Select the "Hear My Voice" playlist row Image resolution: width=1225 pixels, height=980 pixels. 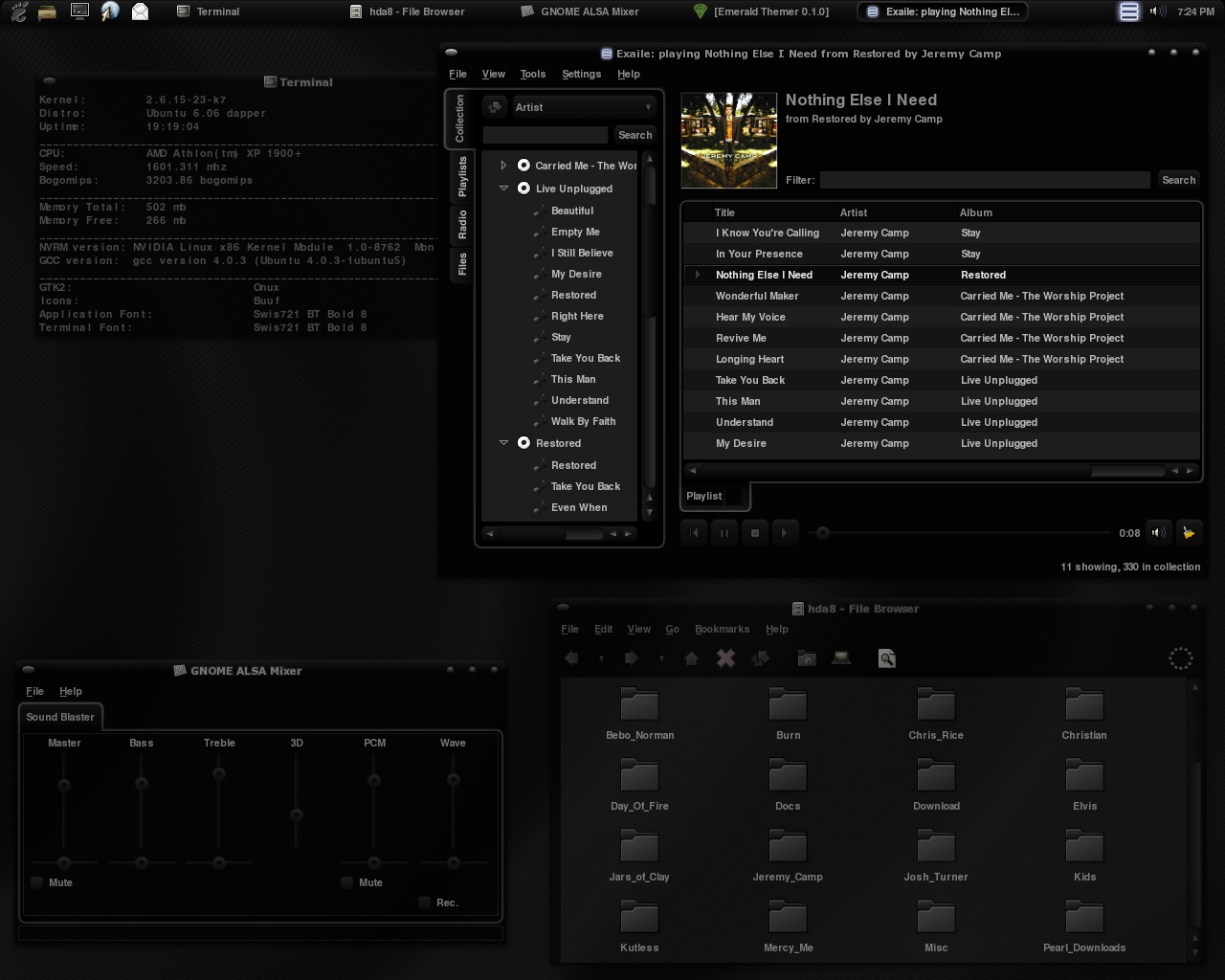(941, 317)
